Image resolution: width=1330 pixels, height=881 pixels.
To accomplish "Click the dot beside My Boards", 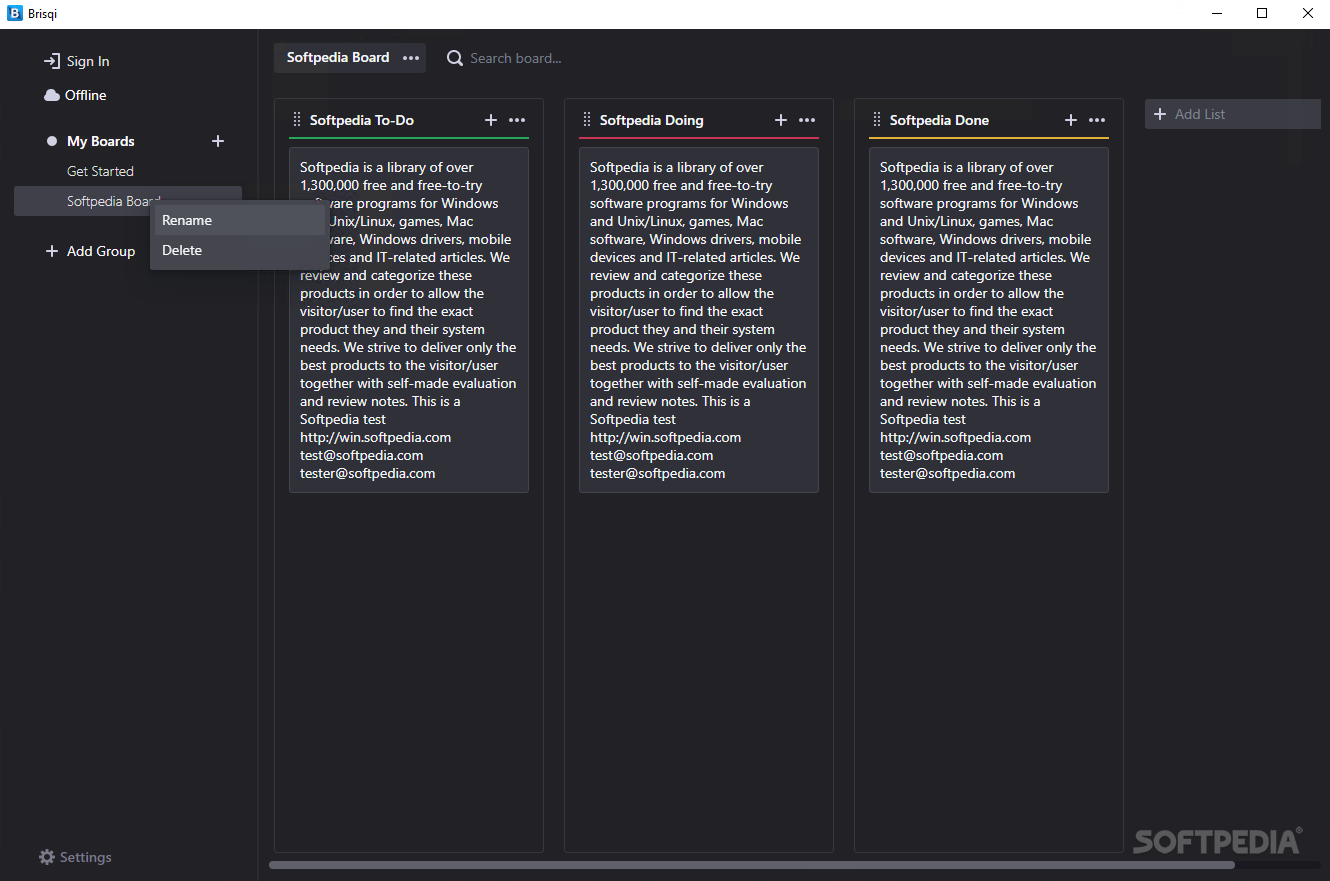I will point(52,141).
